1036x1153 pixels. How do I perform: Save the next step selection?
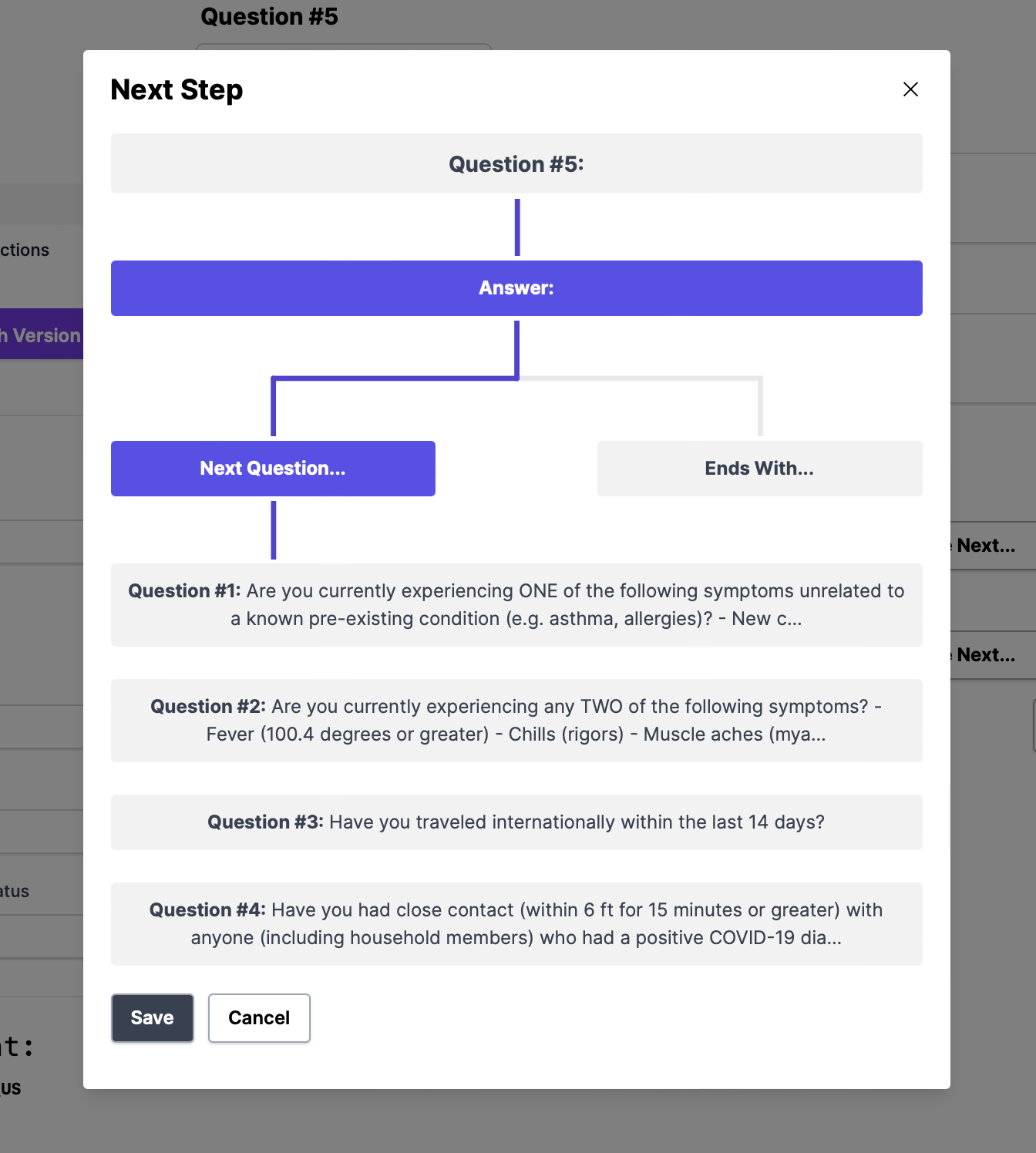[x=153, y=1018]
